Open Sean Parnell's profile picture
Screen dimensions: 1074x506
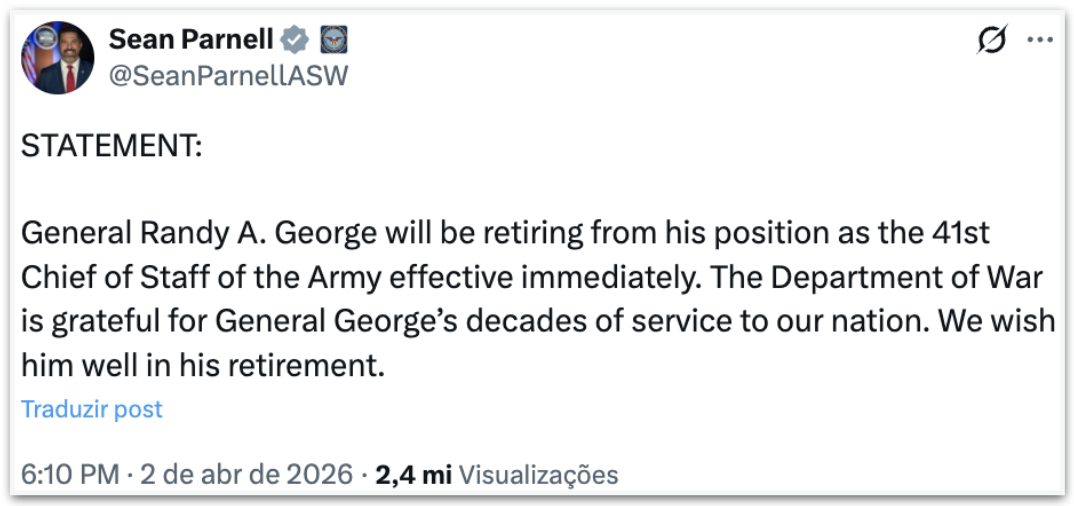point(57,58)
